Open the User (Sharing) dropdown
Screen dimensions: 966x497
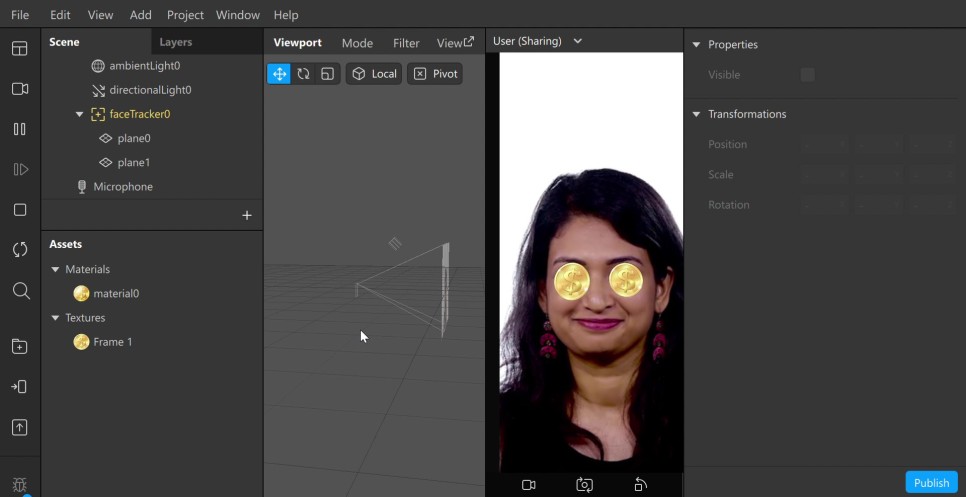pos(537,41)
